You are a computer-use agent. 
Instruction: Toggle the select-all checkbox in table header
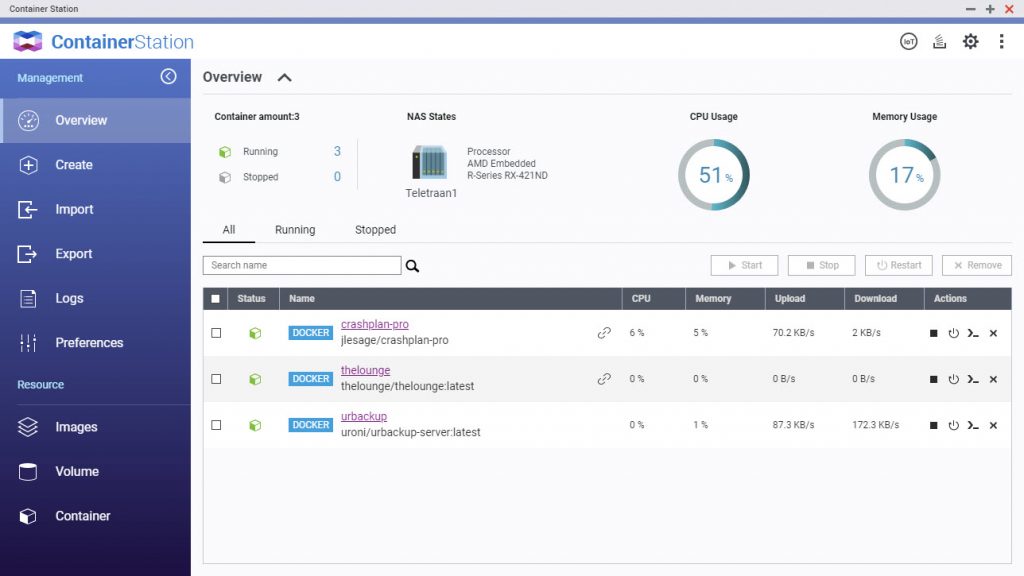(x=216, y=298)
